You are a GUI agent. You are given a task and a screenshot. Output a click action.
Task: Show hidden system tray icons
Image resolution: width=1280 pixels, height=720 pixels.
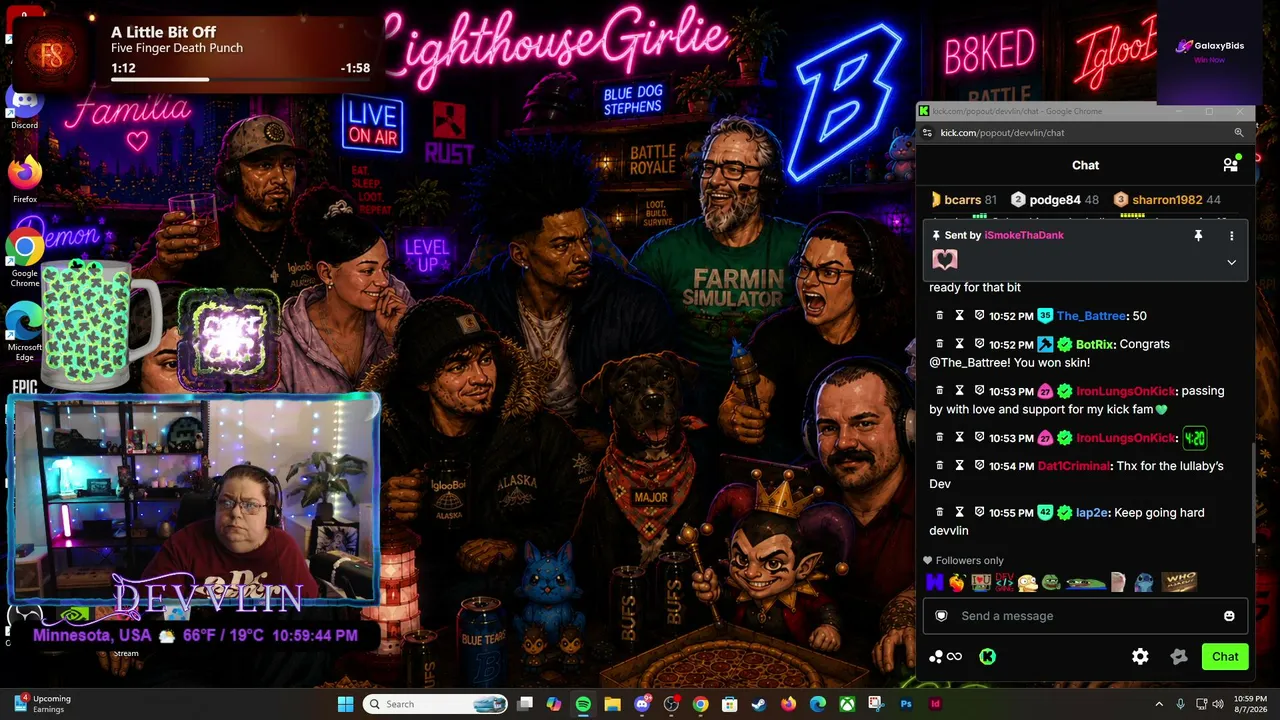(x=1159, y=704)
